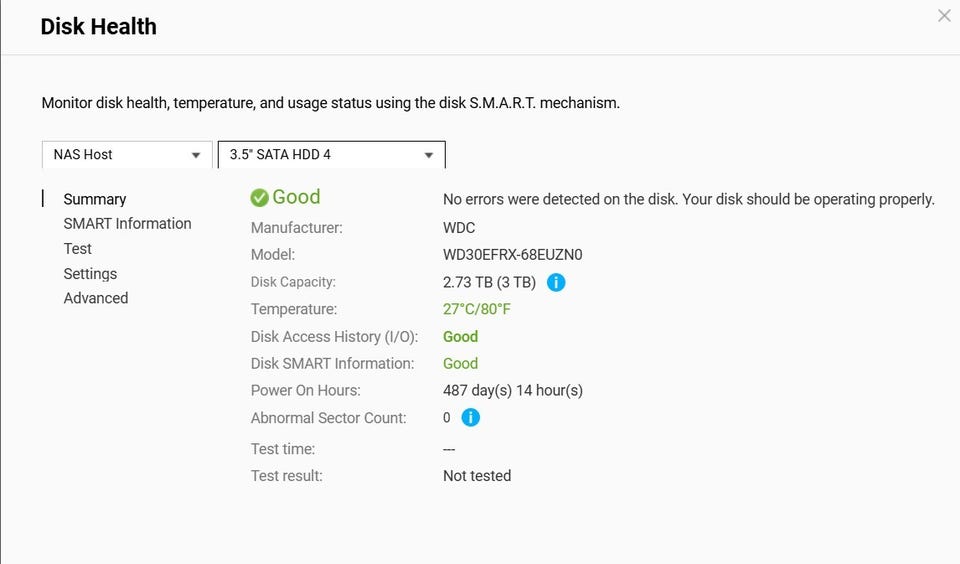Click the 27°C/80°F temperature value
Viewport: 960px width, 564px height.
(476, 309)
